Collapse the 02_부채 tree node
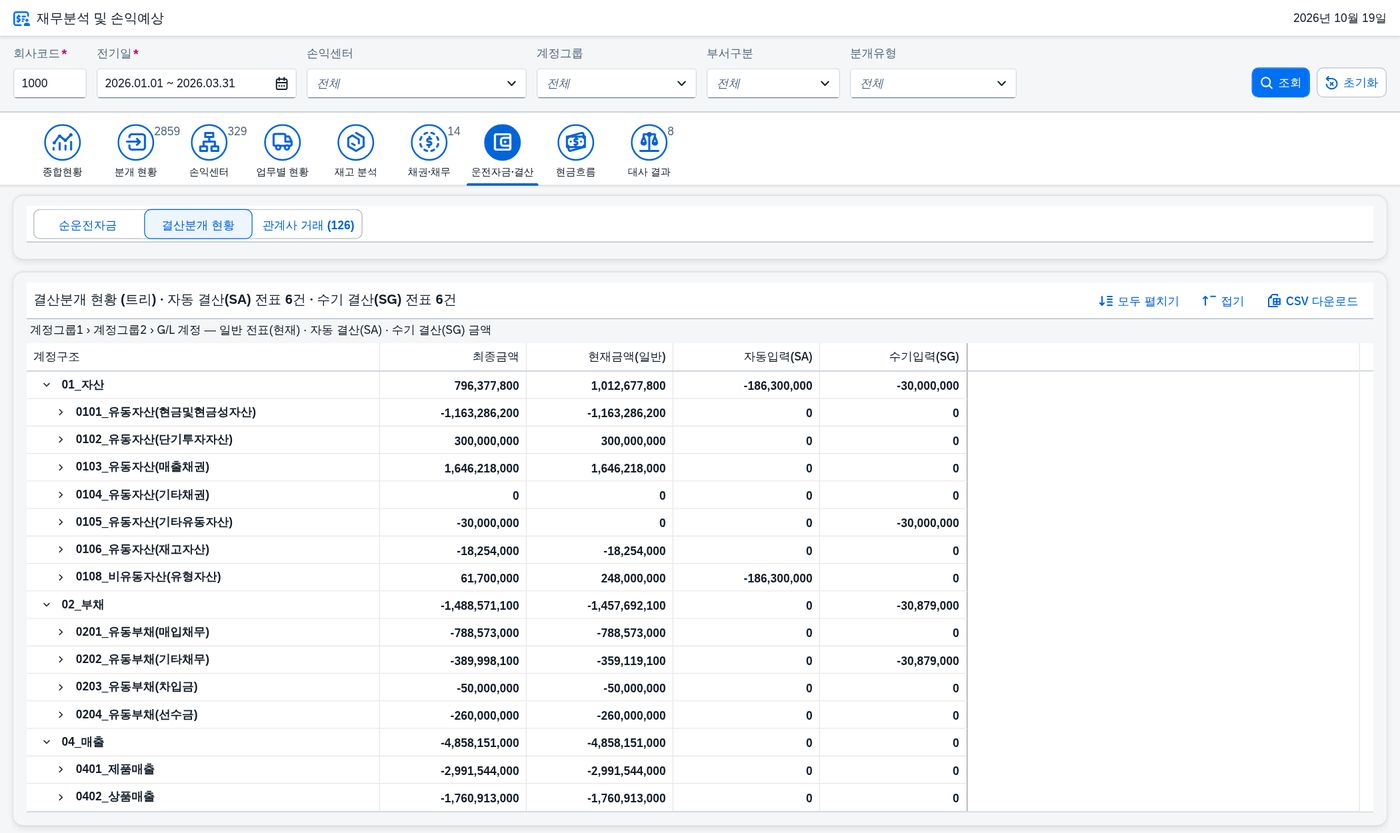 46,605
